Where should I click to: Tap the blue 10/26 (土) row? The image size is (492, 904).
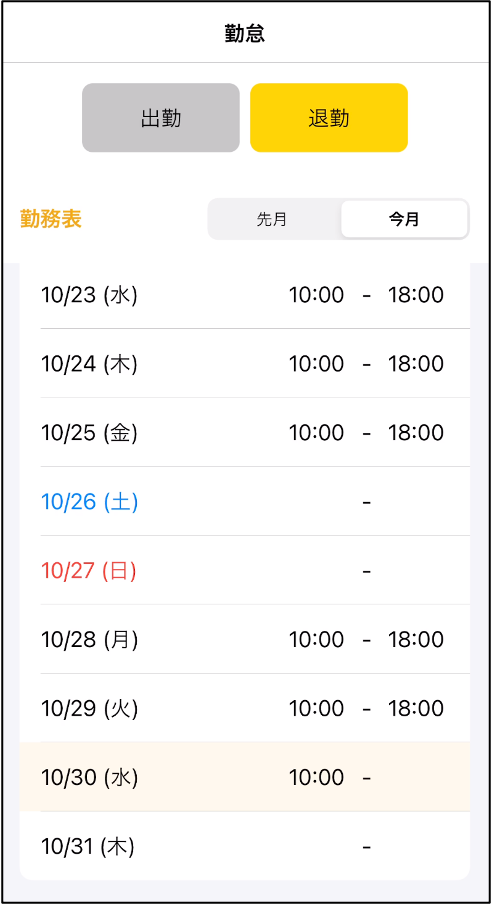point(245,502)
